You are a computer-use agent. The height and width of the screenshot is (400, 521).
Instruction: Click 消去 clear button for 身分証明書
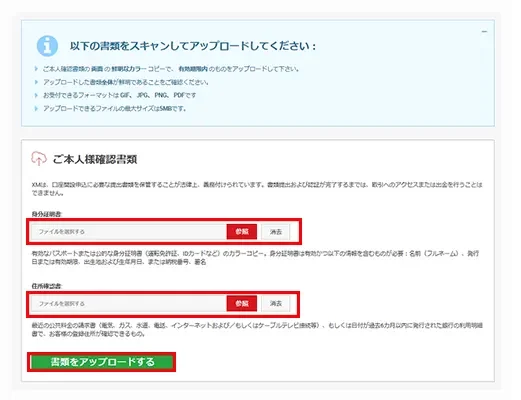coord(276,232)
